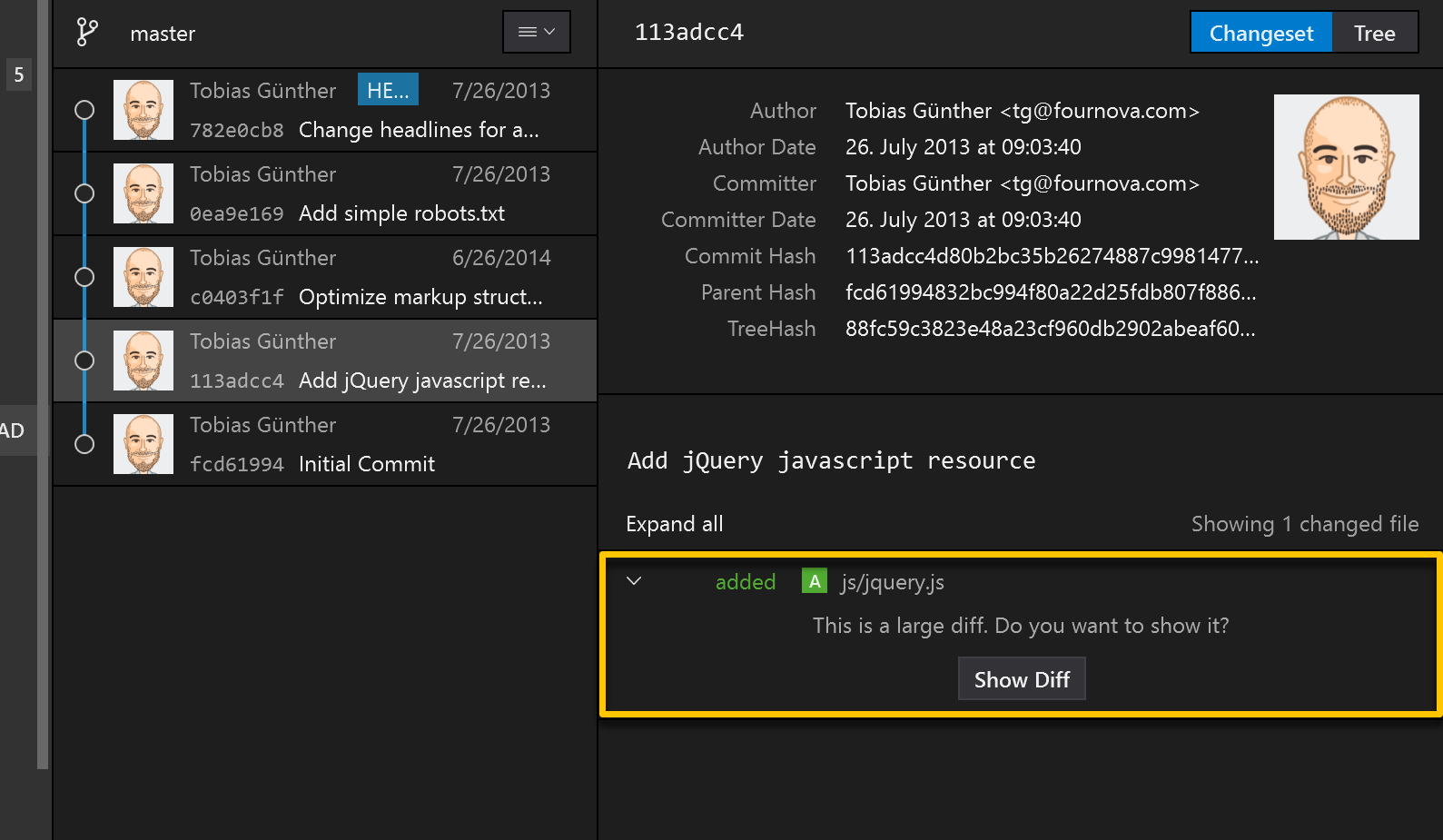Click the large author avatar in details
The height and width of the screenshot is (840, 1443).
tap(1345, 167)
